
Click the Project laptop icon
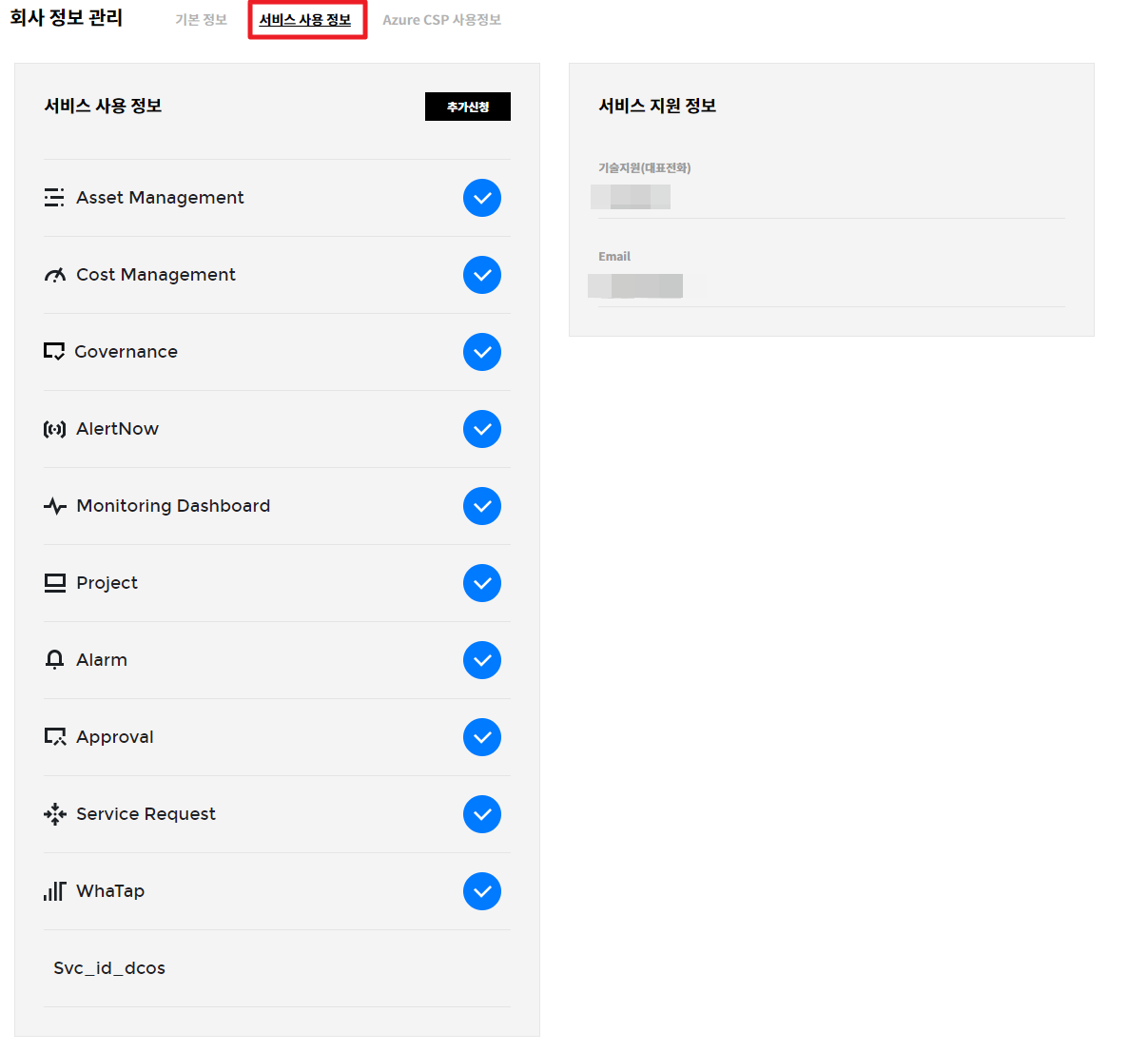54,583
